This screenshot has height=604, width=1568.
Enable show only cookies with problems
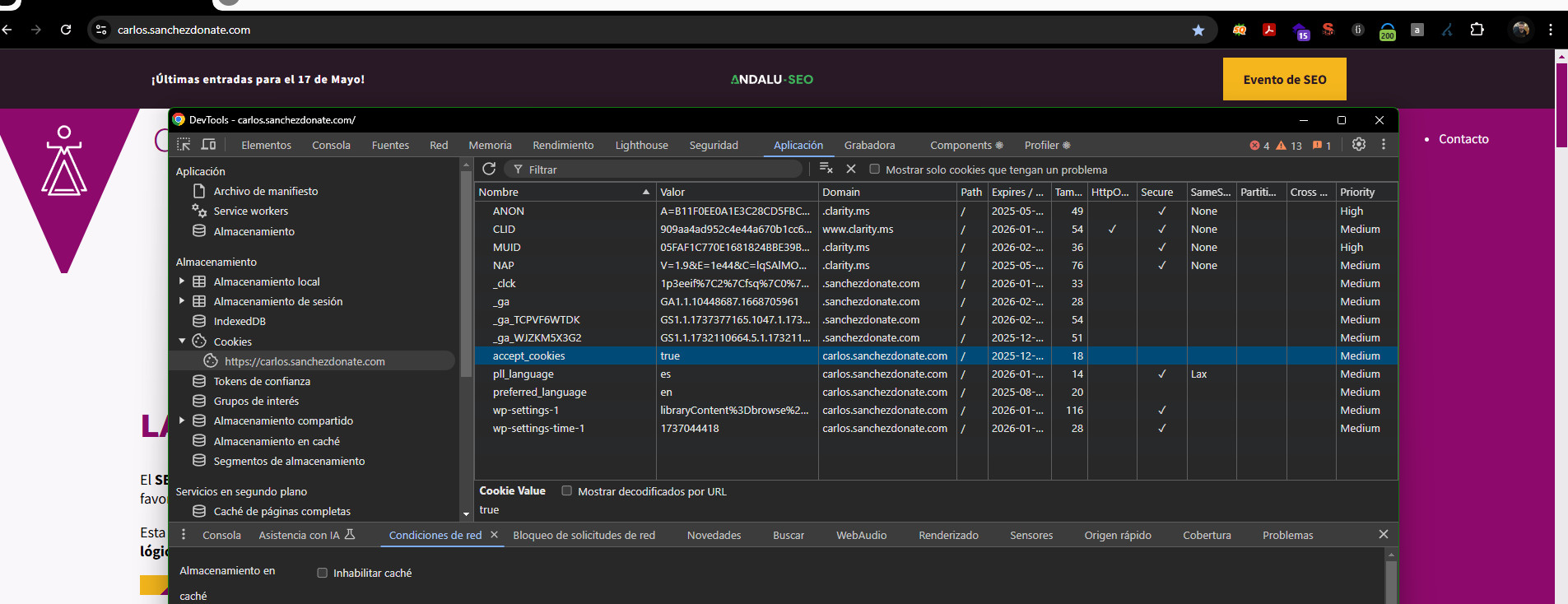pos(875,170)
